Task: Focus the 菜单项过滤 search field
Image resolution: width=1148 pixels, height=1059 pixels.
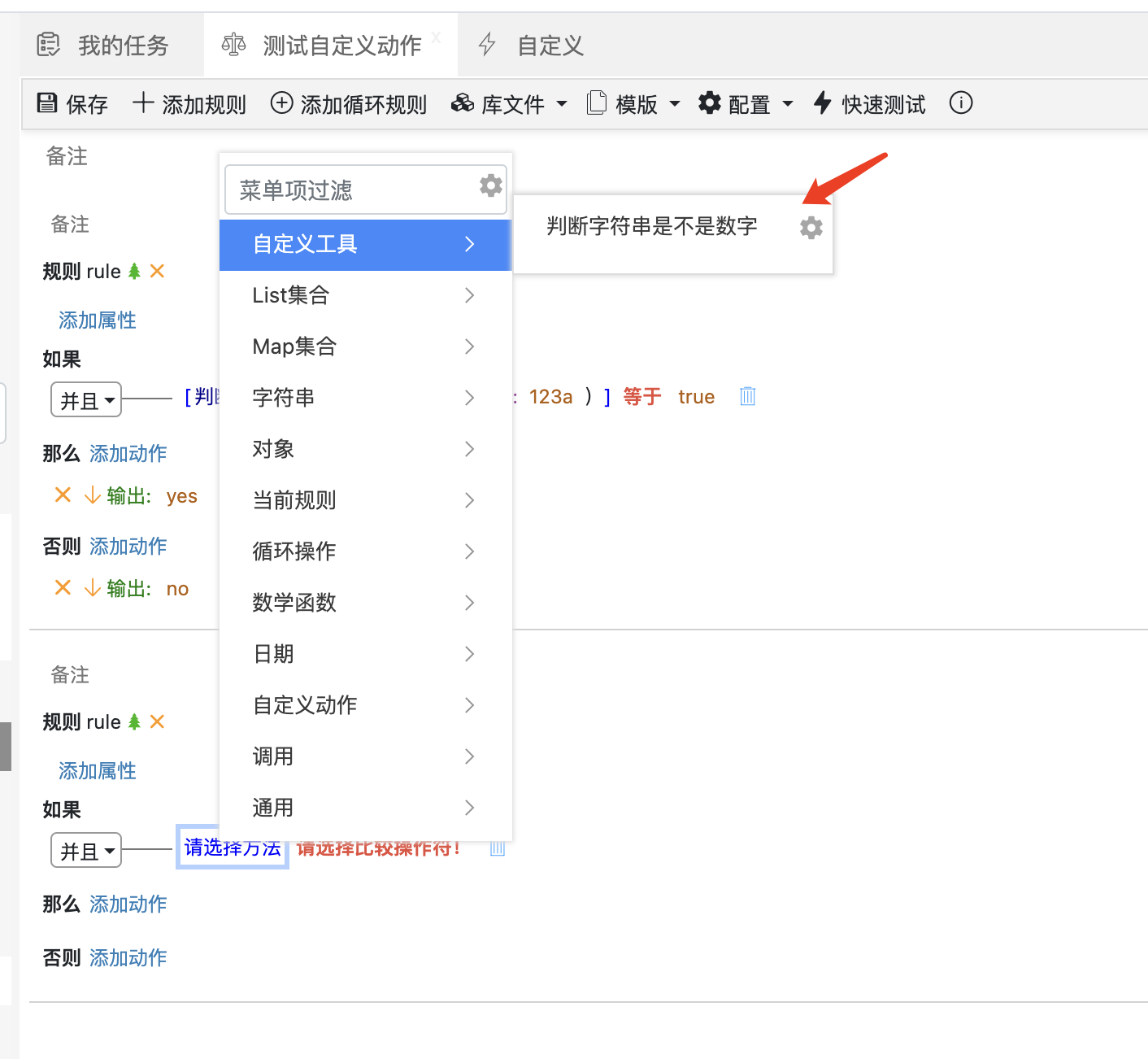Action: [350, 190]
